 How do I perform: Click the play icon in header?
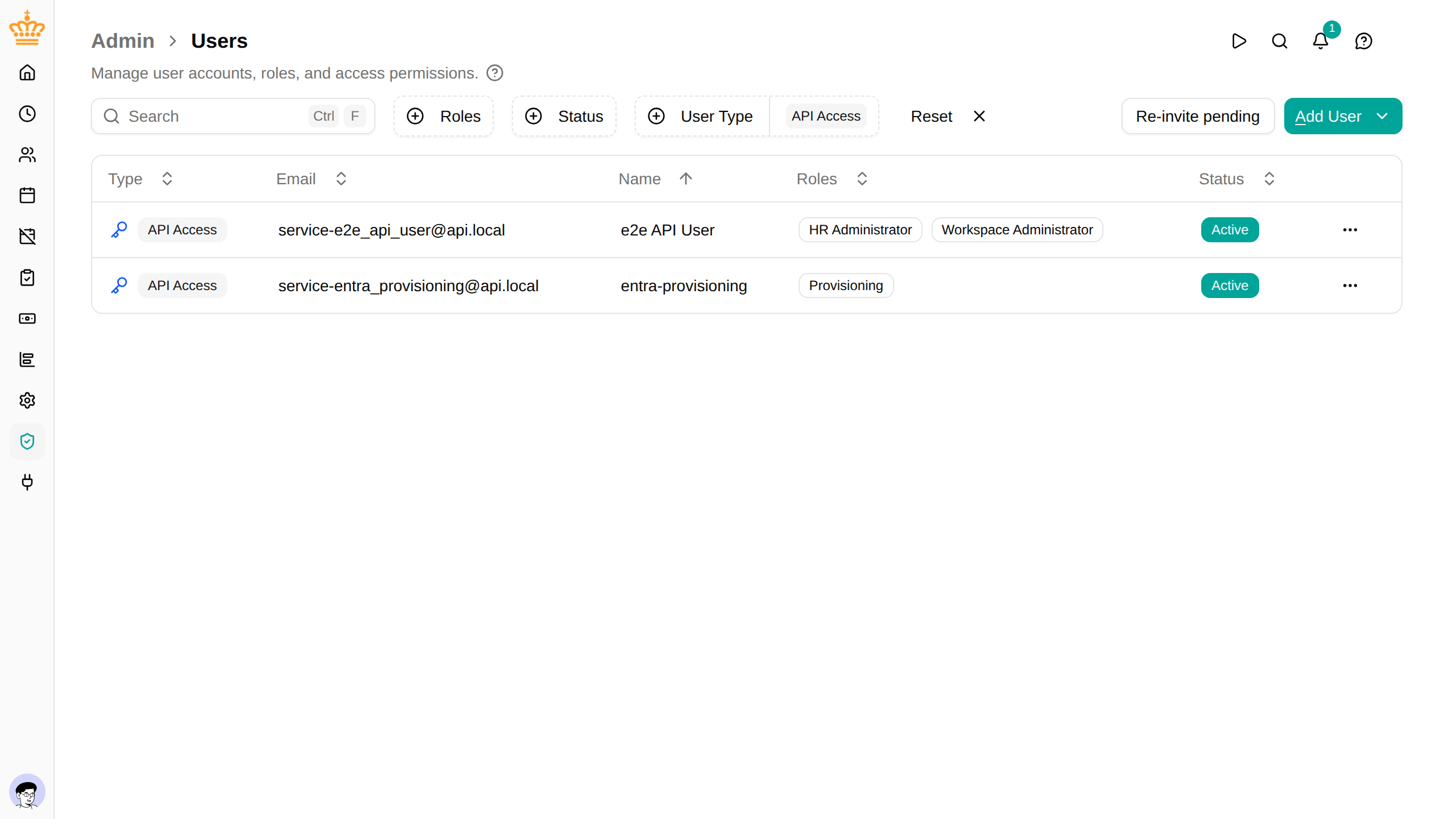click(x=1239, y=41)
